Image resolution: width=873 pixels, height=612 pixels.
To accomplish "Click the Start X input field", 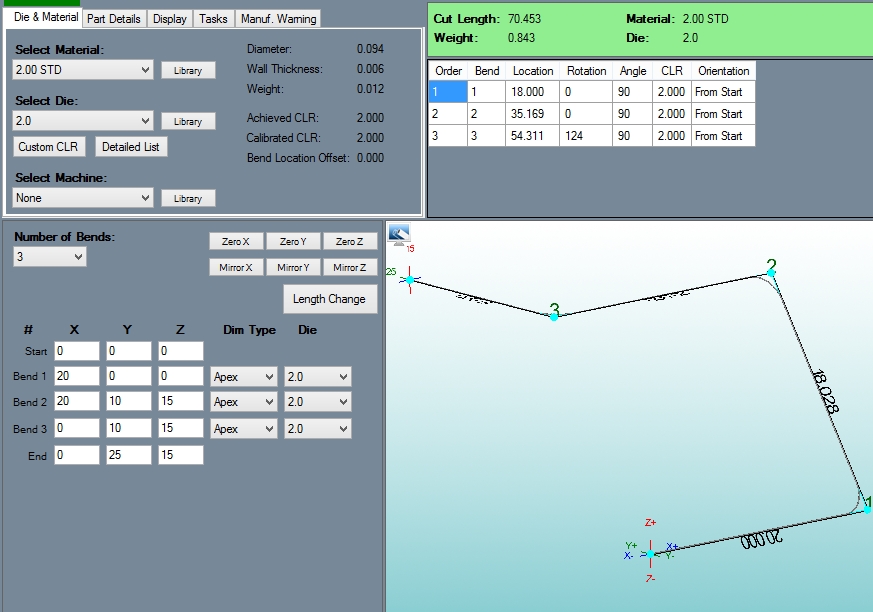I will (77, 351).
